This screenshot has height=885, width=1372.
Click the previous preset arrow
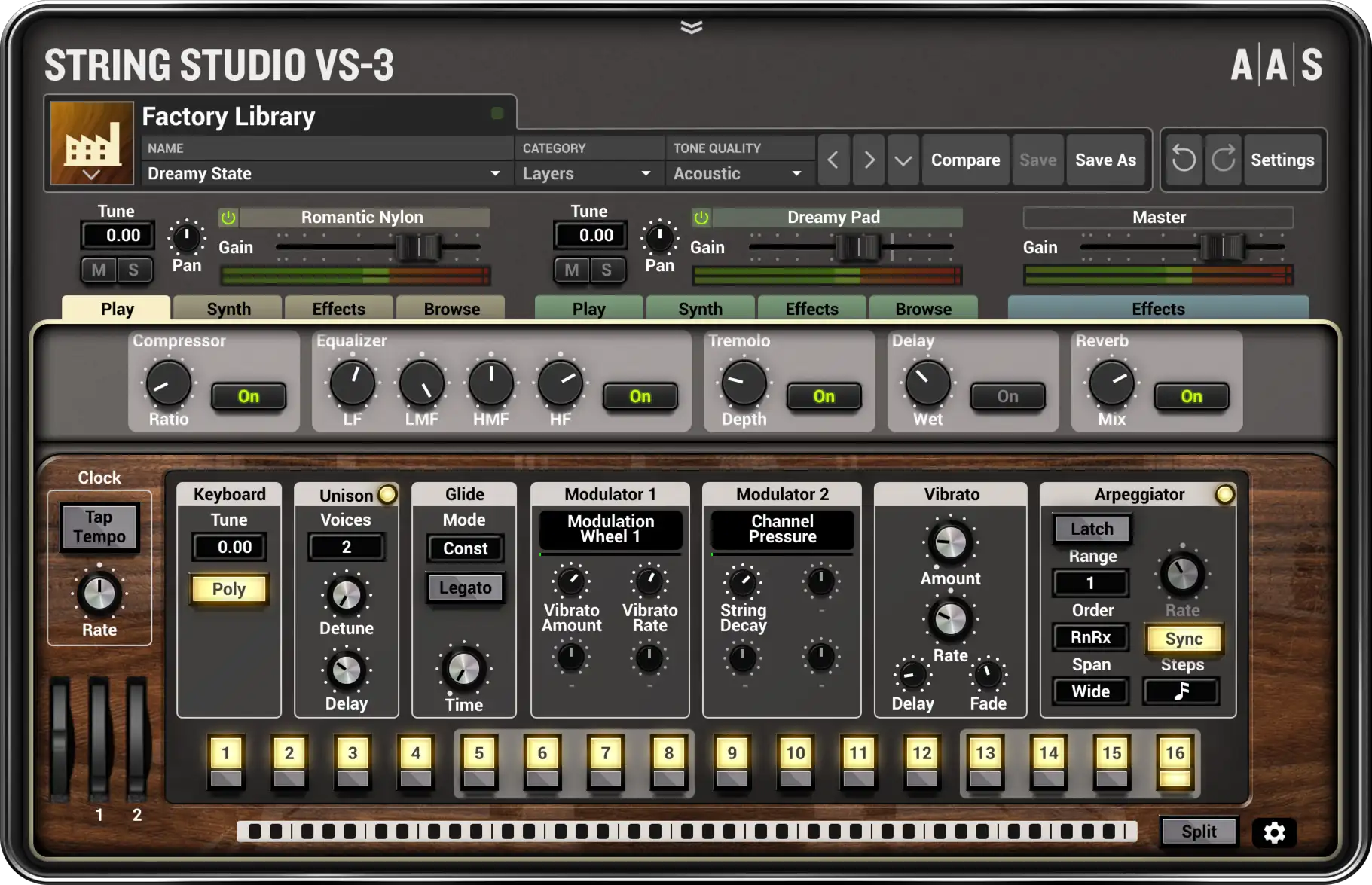(x=833, y=160)
